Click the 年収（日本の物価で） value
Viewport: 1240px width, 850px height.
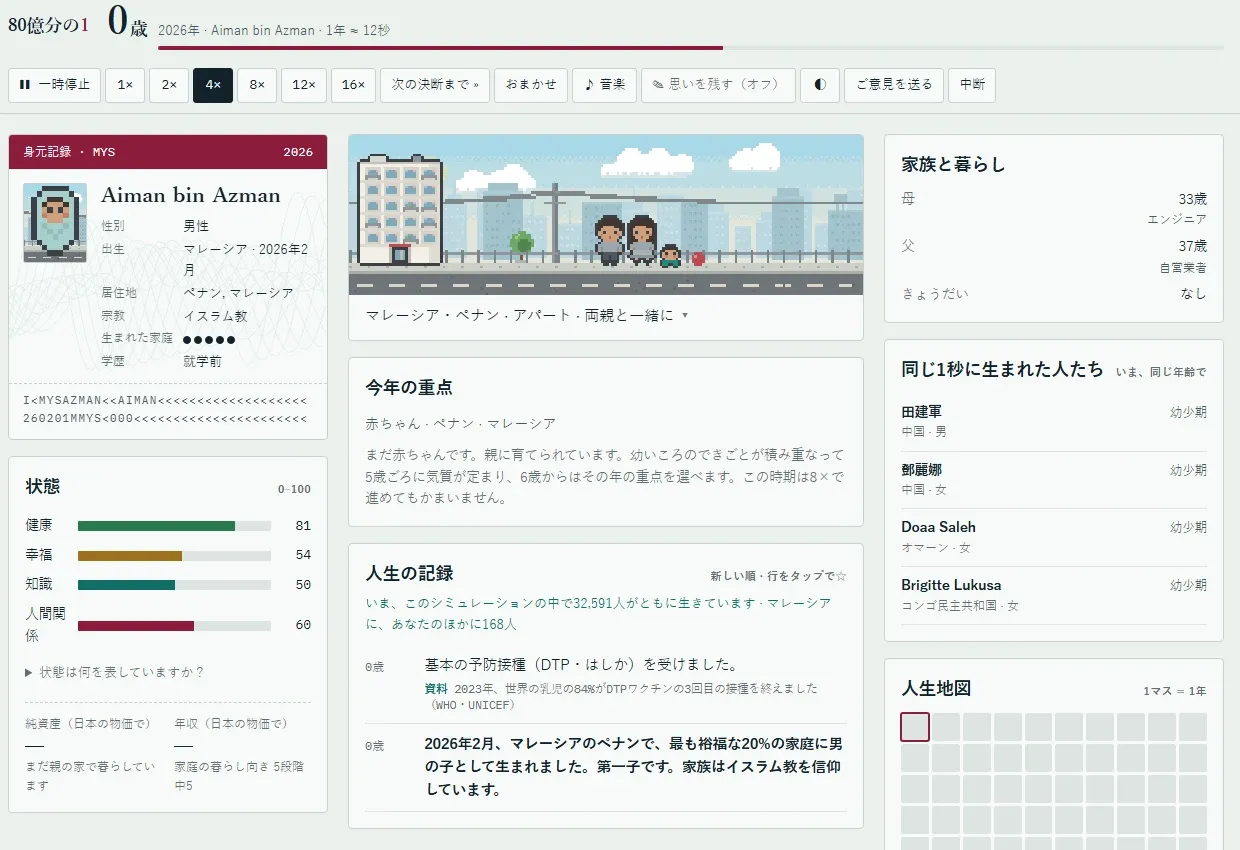coord(184,746)
